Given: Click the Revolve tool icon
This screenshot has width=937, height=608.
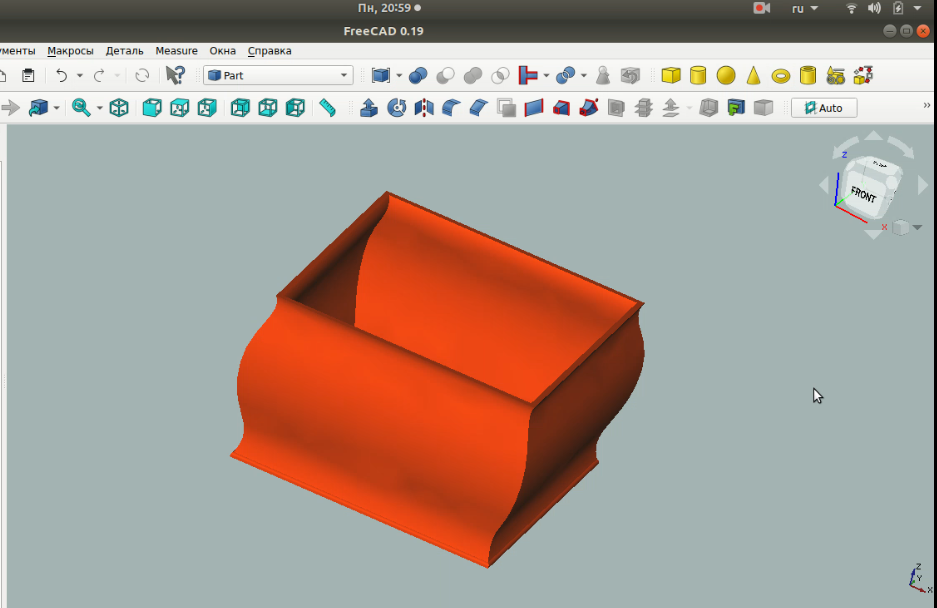Looking at the screenshot, I should [396, 108].
